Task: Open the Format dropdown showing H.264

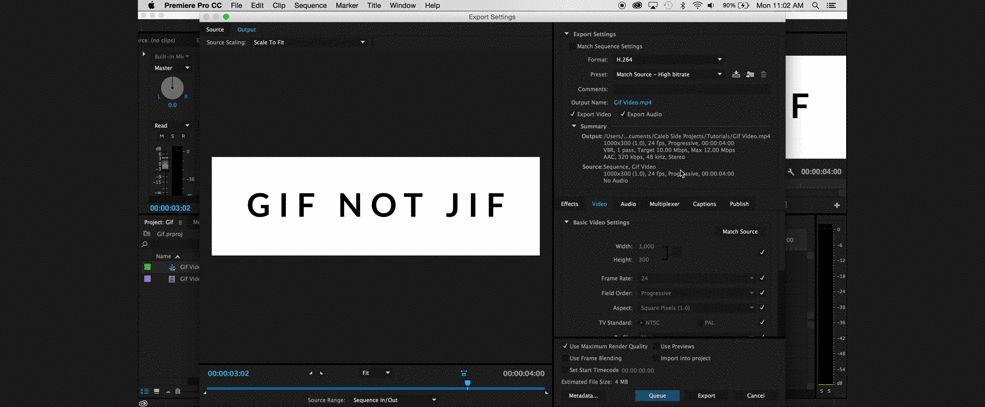Action: tap(669, 60)
